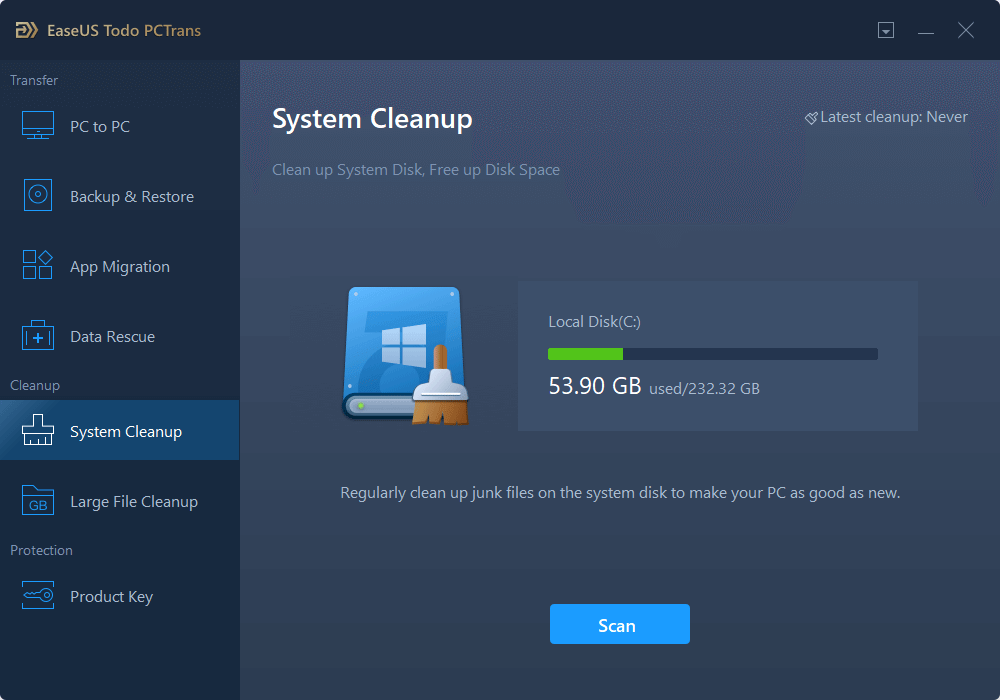Click the Data Rescue medkit icon
Screen dimensions: 1000x700
[x=38, y=335]
